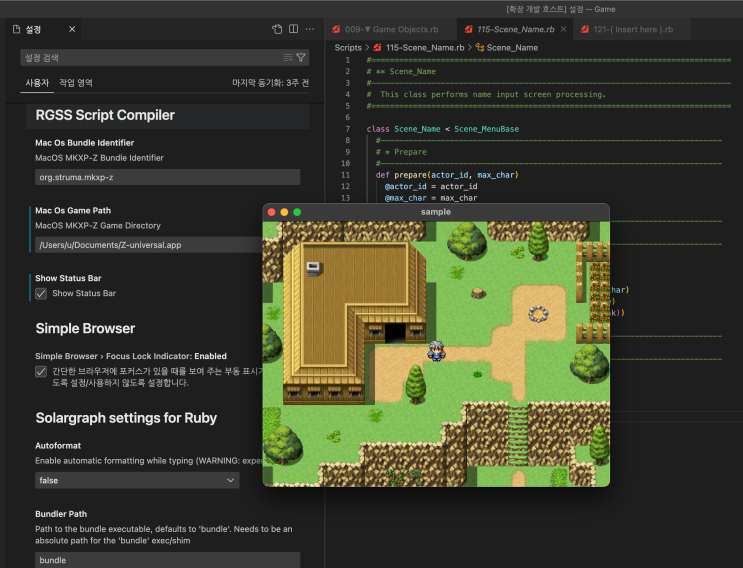Click the split editor icon
The height and width of the screenshot is (568, 743).
293,30
